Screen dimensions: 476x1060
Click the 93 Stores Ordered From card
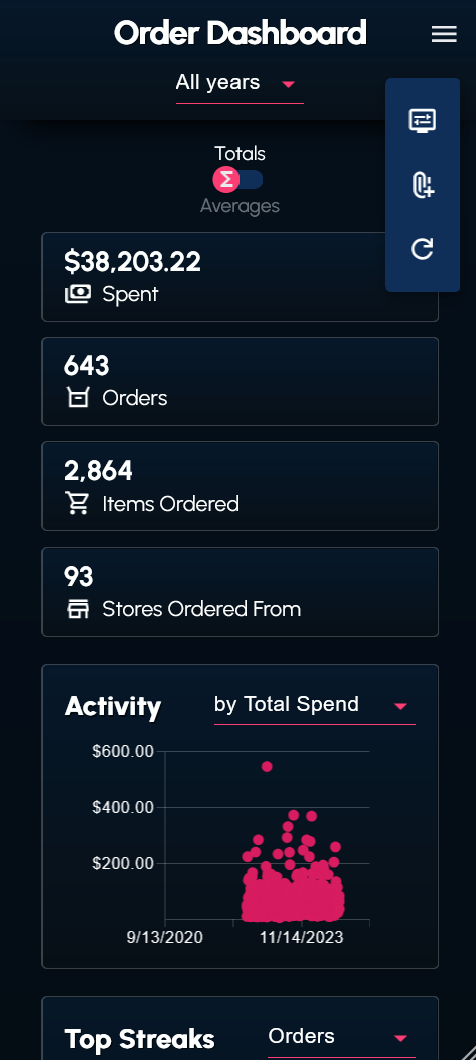(240, 592)
